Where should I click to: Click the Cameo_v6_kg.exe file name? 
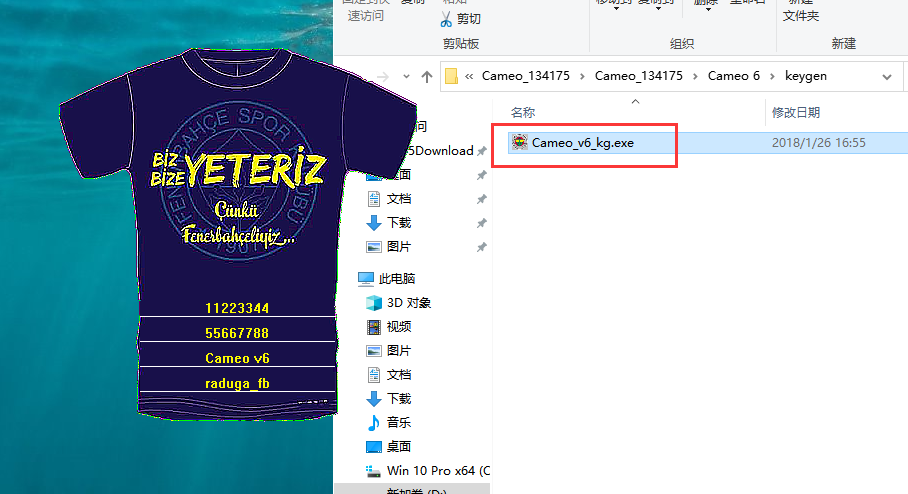pyautogui.click(x=583, y=143)
